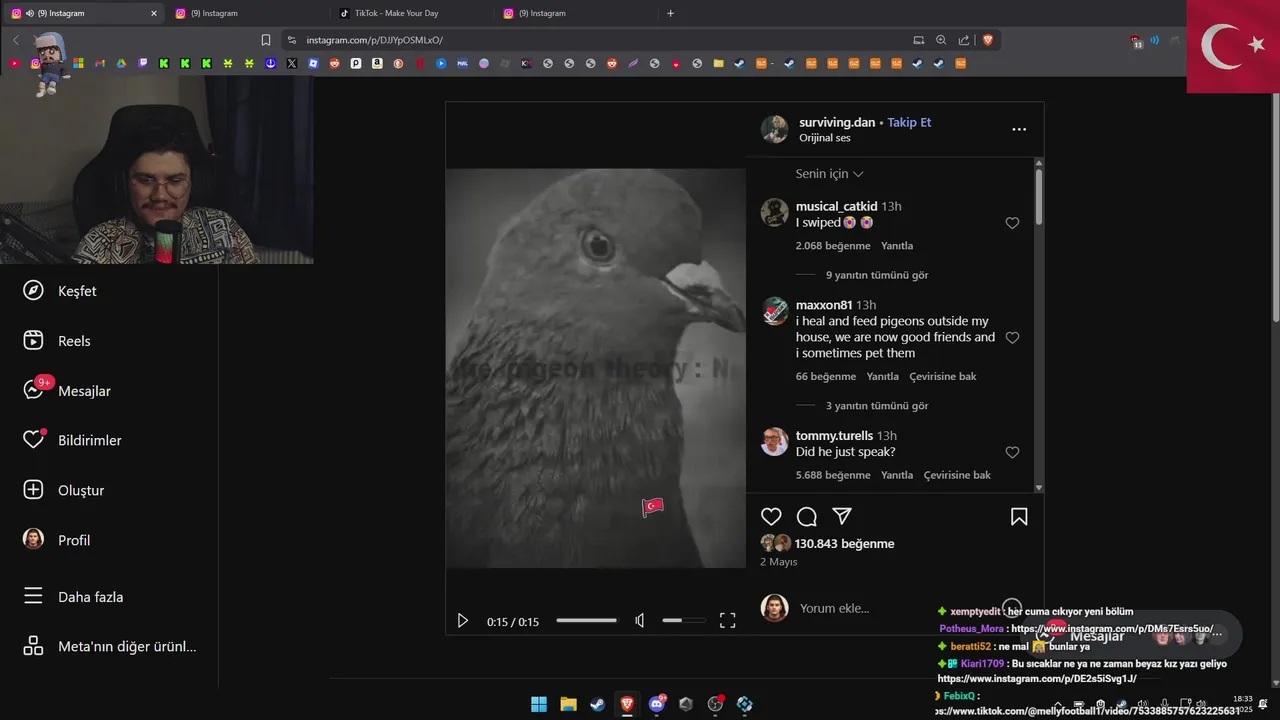Open surviving.dan avatar in post header
Image resolution: width=1280 pixels, height=720 pixels.
coord(775,129)
